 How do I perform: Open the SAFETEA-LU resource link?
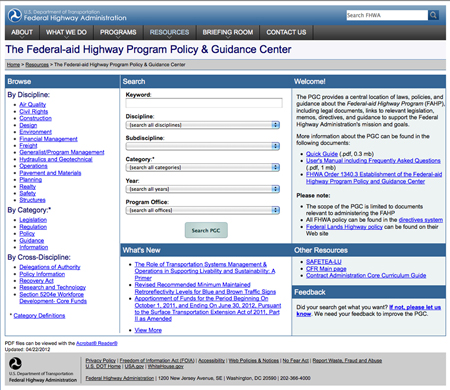coord(324,262)
